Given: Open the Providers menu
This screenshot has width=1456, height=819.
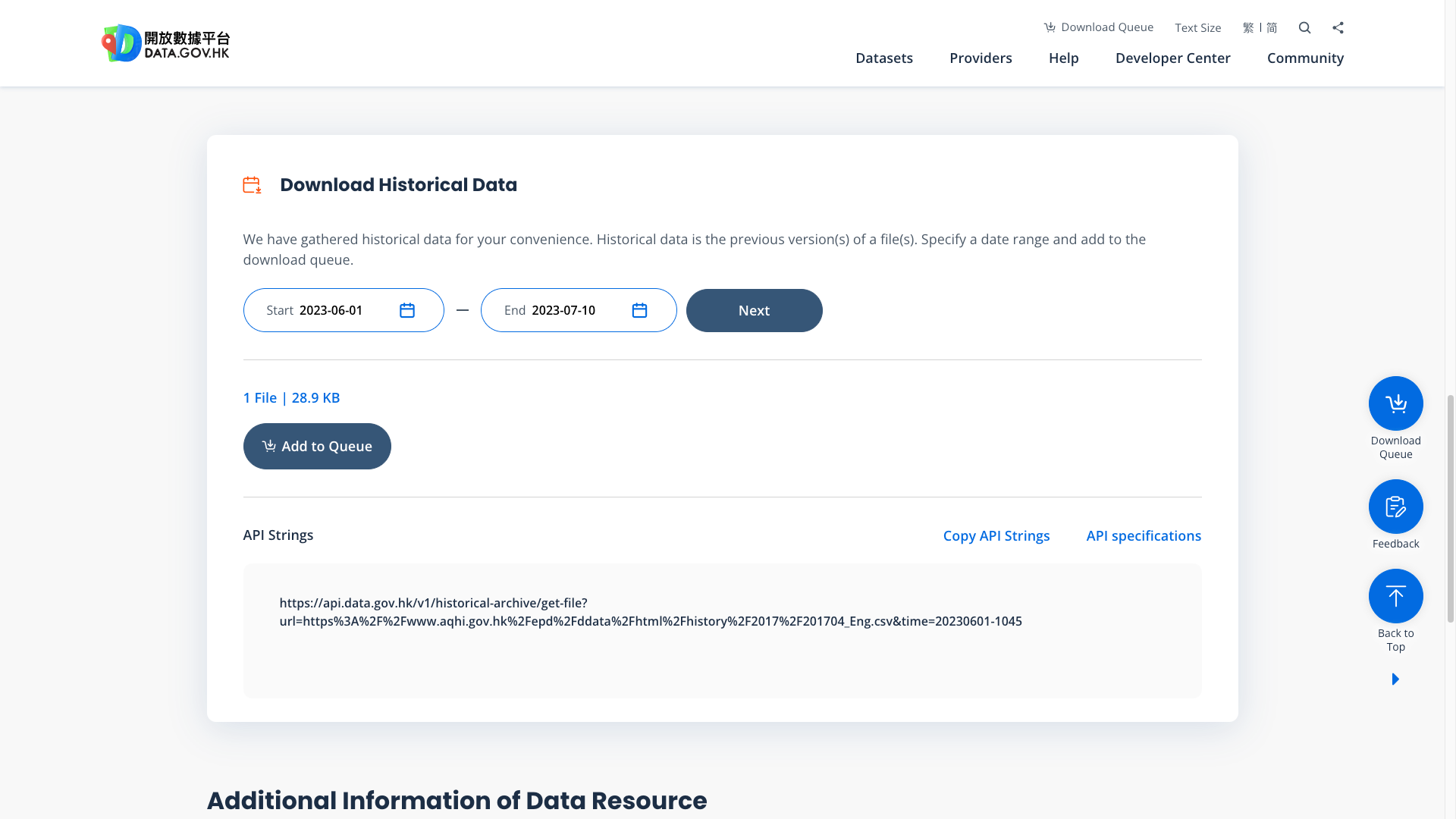Looking at the screenshot, I should [981, 58].
